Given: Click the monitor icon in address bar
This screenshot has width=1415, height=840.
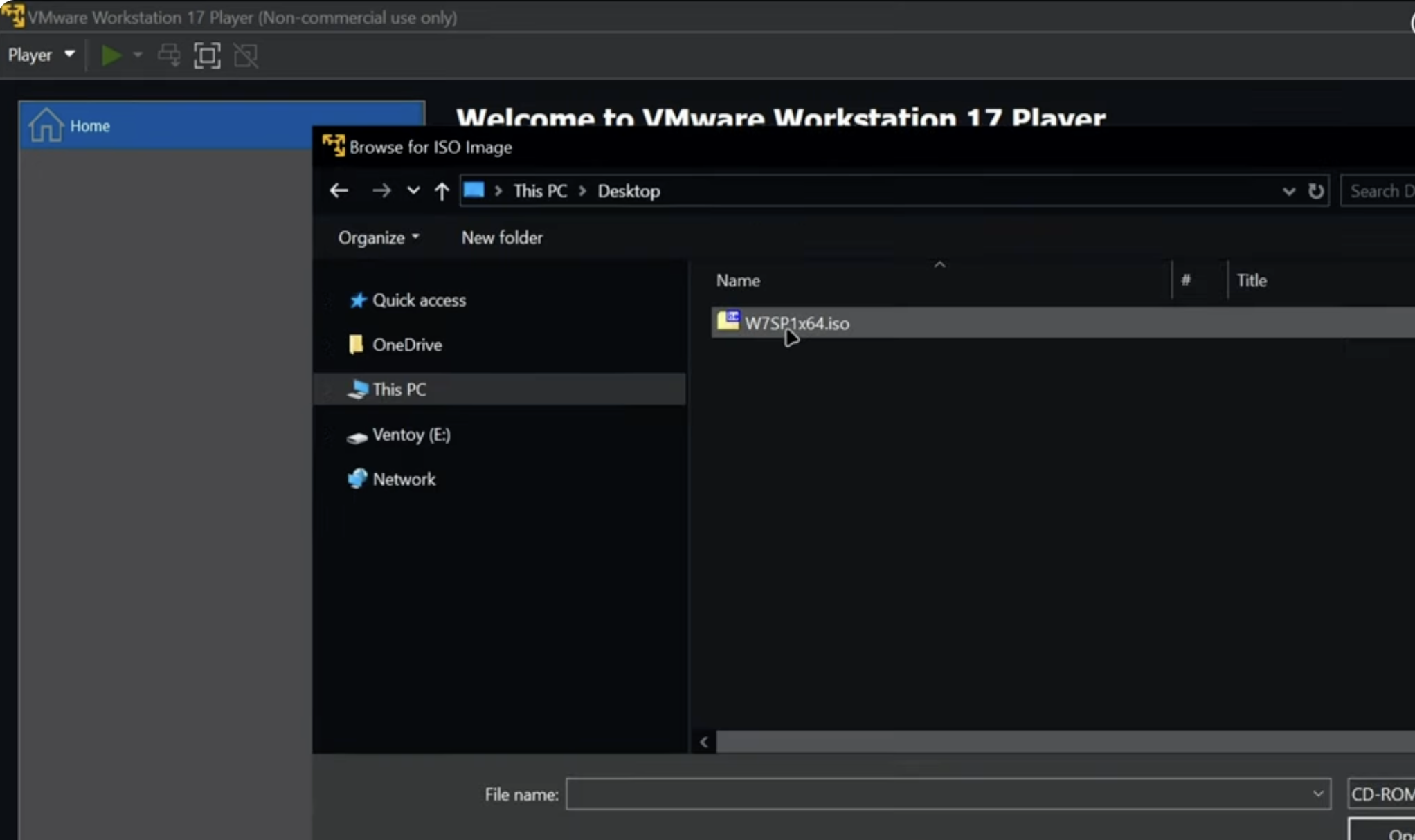Looking at the screenshot, I should [474, 190].
